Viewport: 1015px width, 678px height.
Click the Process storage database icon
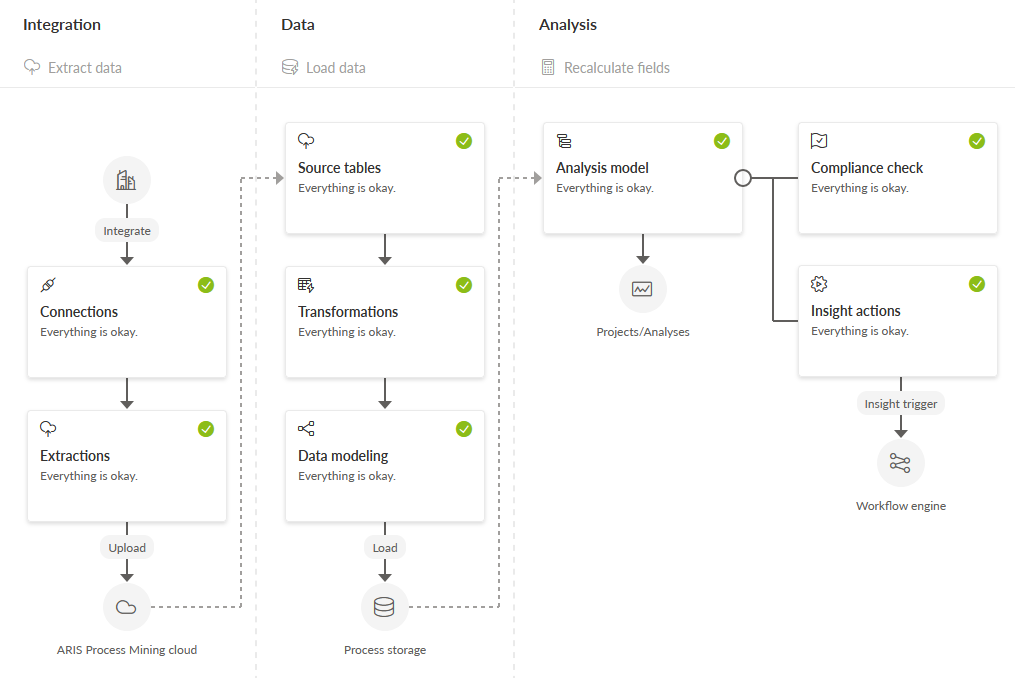pyautogui.click(x=385, y=607)
